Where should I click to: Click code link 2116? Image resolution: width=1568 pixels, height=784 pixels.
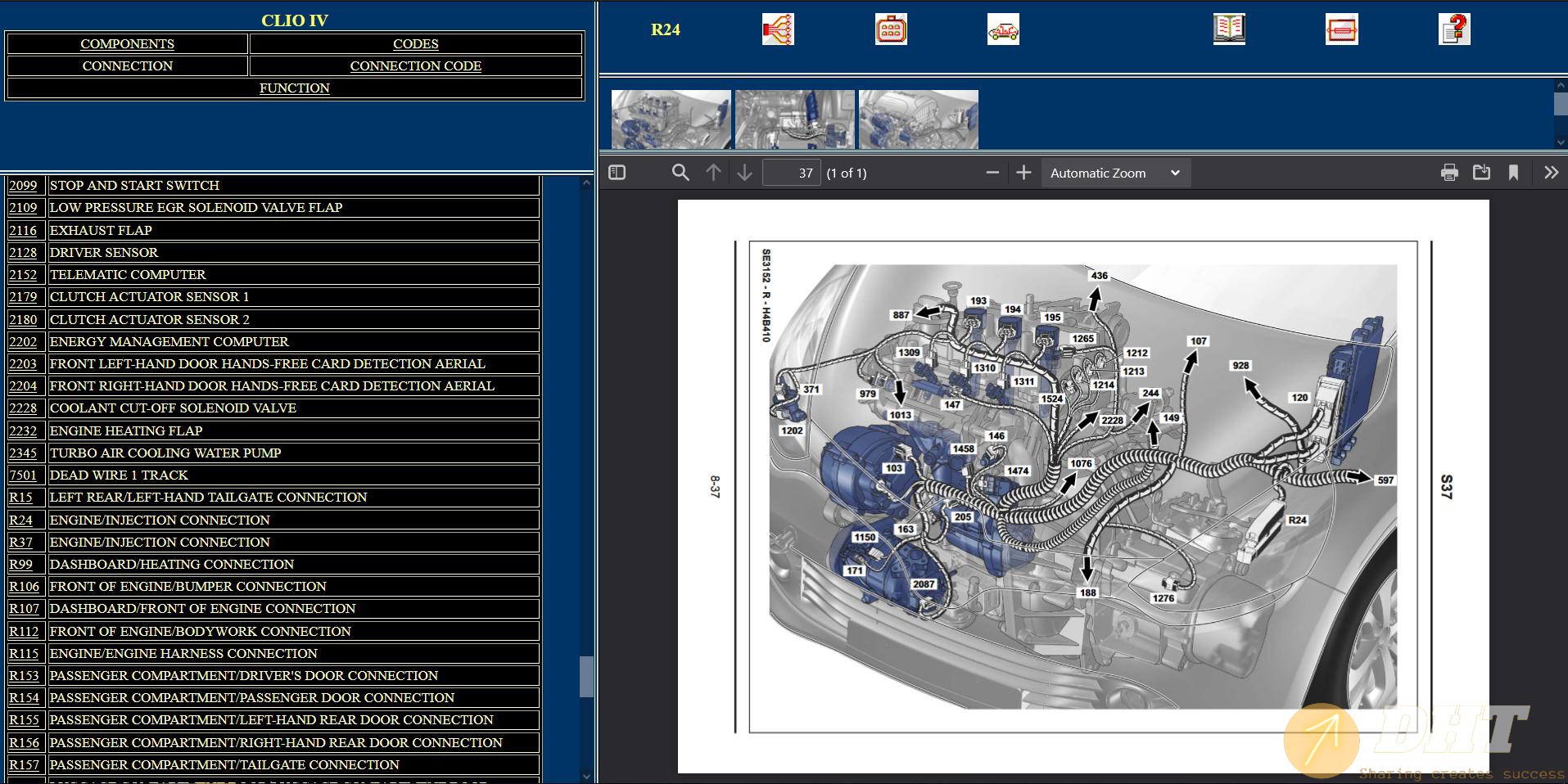click(23, 230)
